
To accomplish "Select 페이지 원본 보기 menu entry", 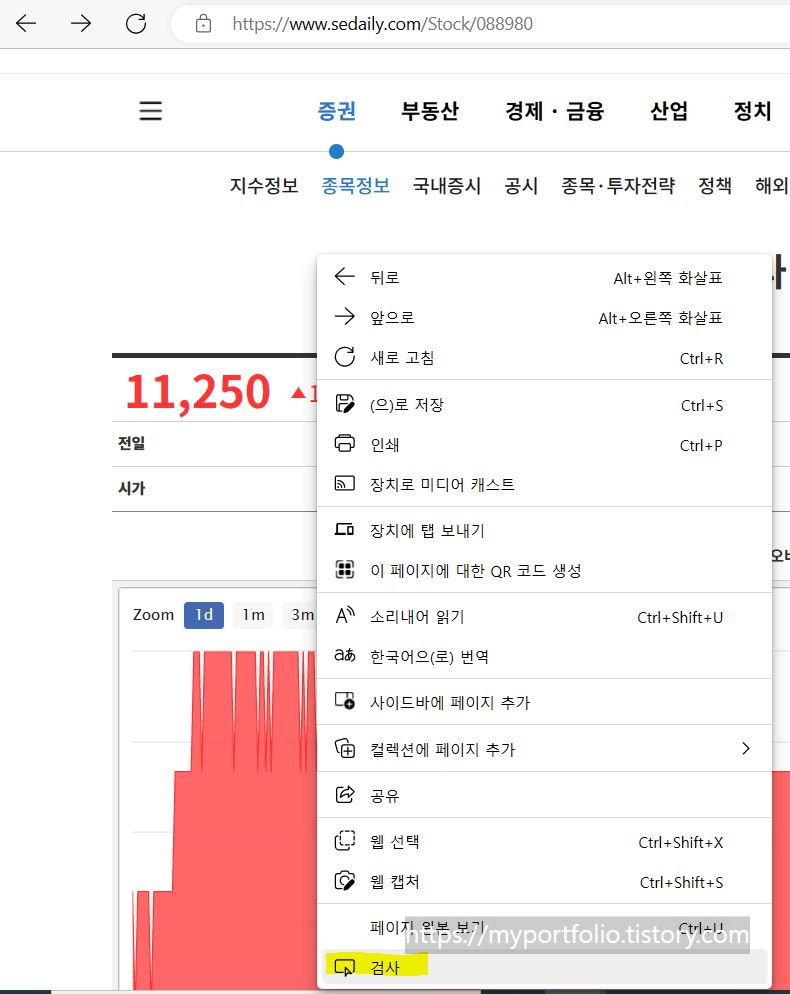I will [544, 927].
